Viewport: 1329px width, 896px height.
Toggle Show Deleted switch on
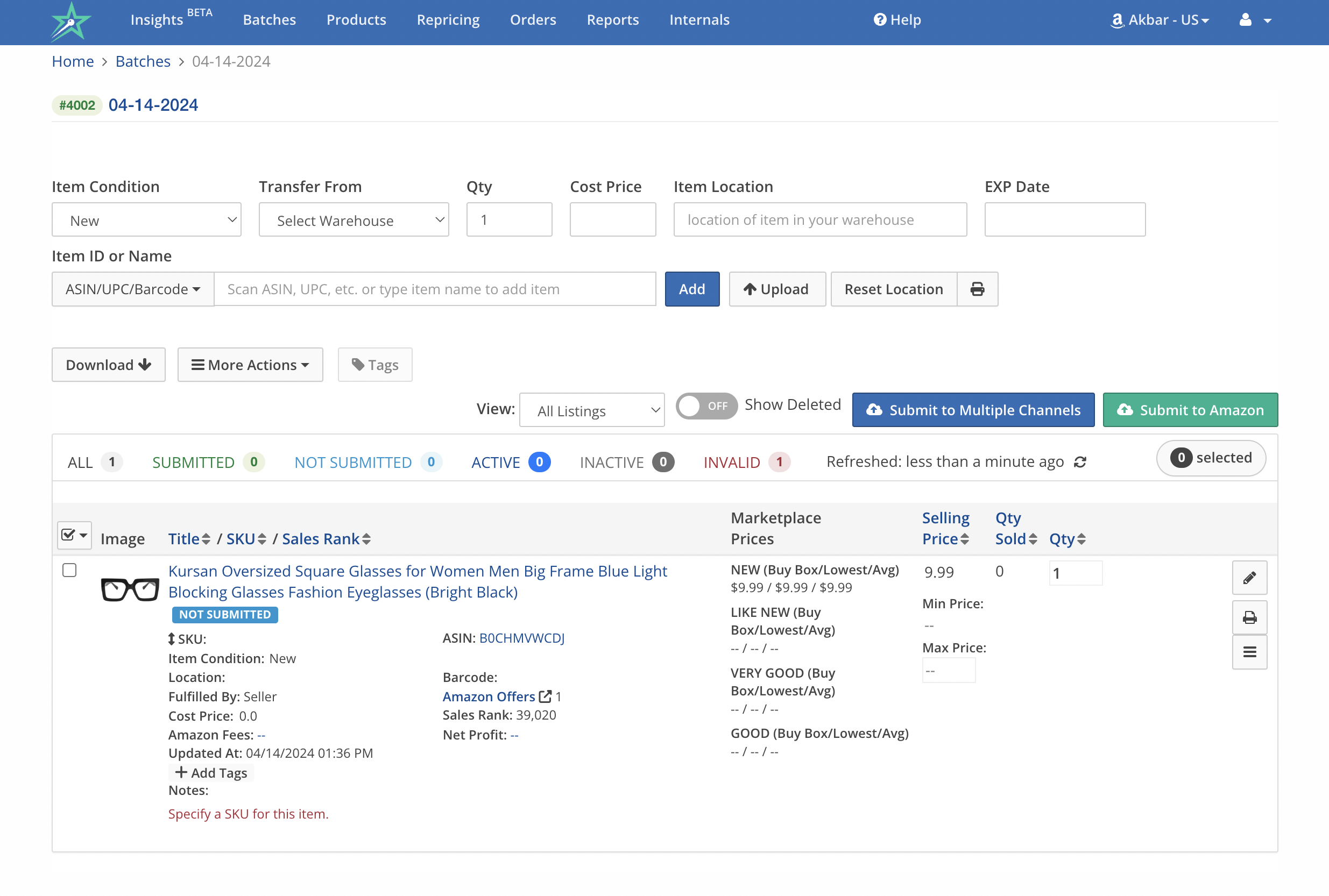tap(706, 406)
